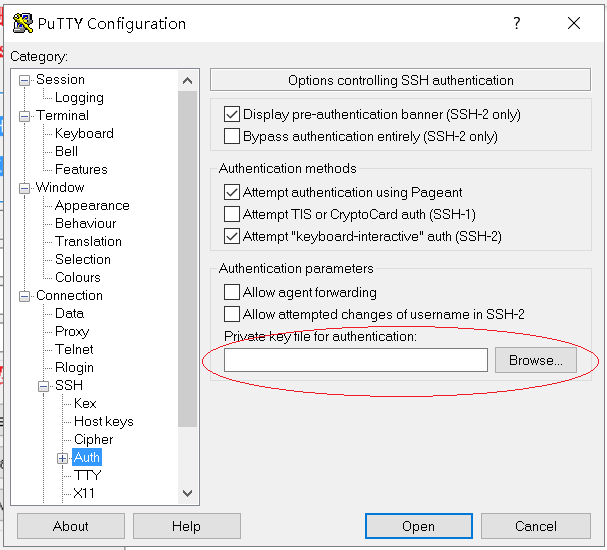
Task: Select Colours under Window category
Action: click(x=78, y=278)
